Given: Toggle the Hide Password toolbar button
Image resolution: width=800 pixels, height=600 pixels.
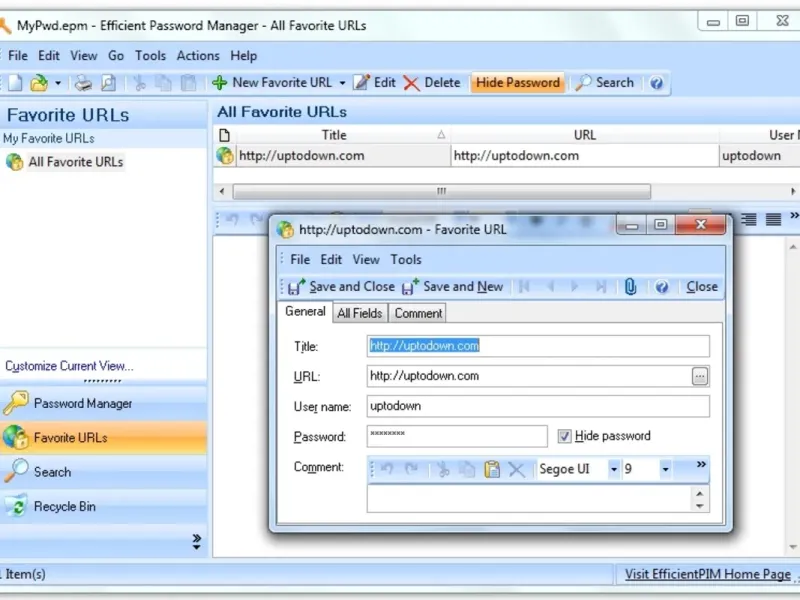Looking at the screenshot, I should 517,83.
